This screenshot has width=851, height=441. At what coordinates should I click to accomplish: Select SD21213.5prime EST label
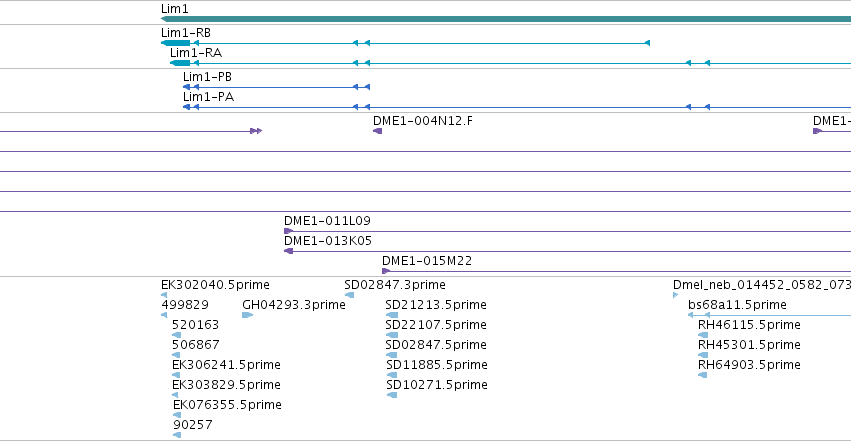click(x=436, y=305)
